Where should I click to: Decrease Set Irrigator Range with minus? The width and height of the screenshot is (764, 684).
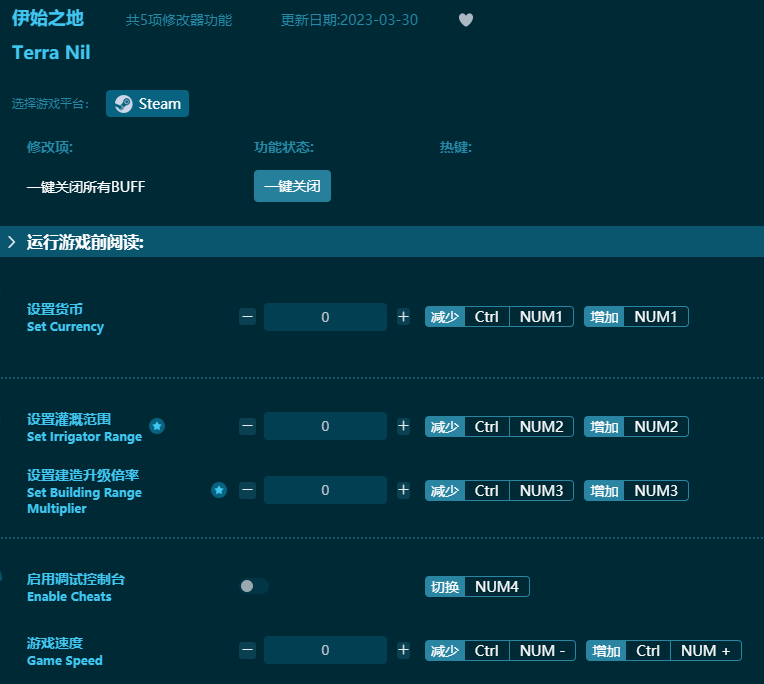pyautogui.click(x=248, y=426)
